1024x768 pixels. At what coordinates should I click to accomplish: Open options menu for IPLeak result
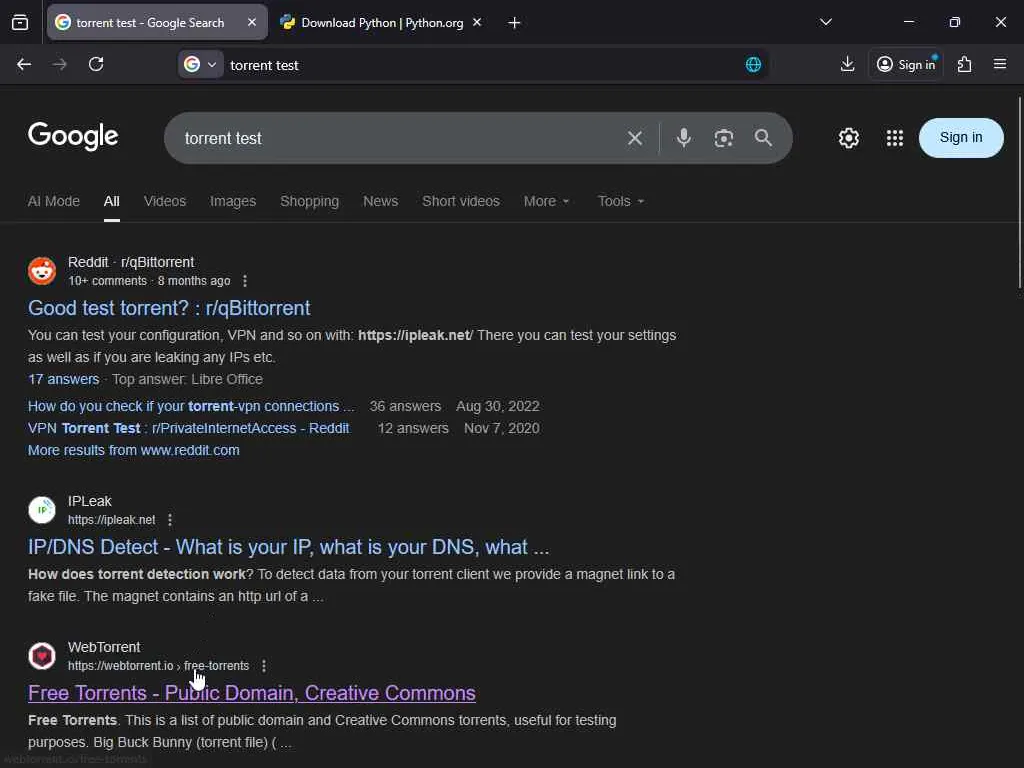[x=170, y=520]
